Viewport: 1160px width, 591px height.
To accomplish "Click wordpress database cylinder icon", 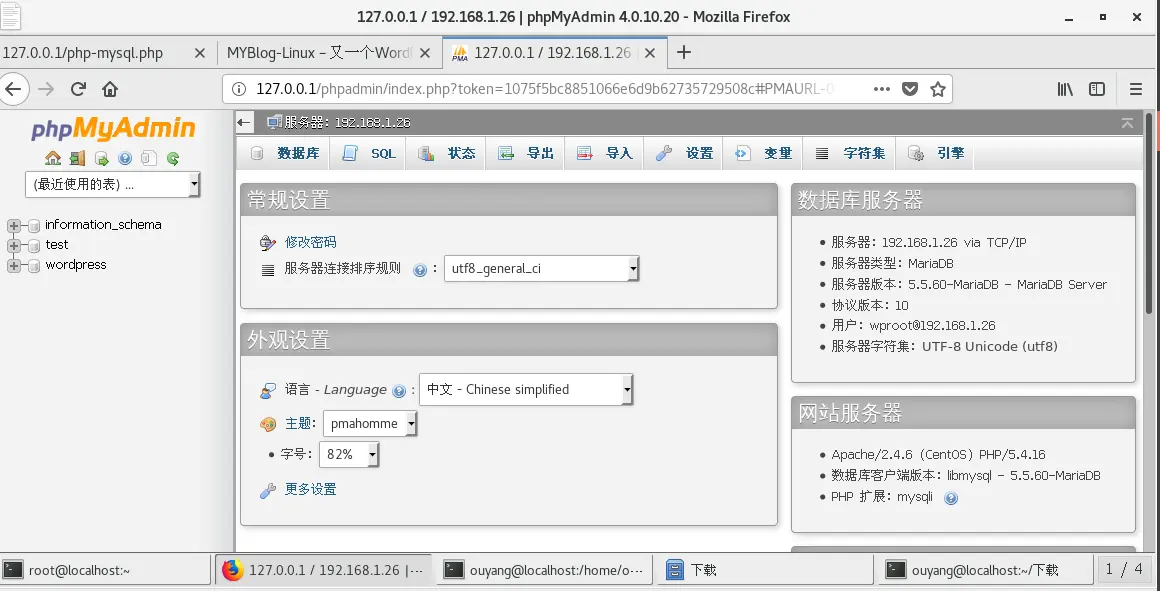I will coord(34,266).
